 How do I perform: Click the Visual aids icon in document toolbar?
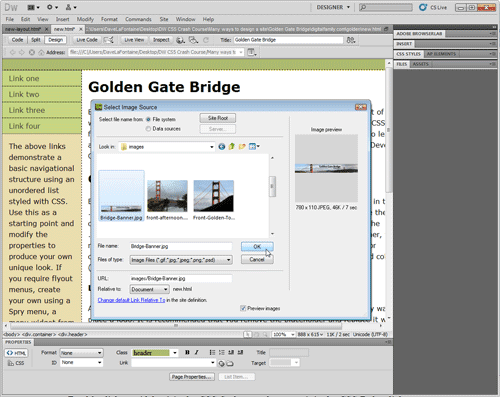pos(193,40)
